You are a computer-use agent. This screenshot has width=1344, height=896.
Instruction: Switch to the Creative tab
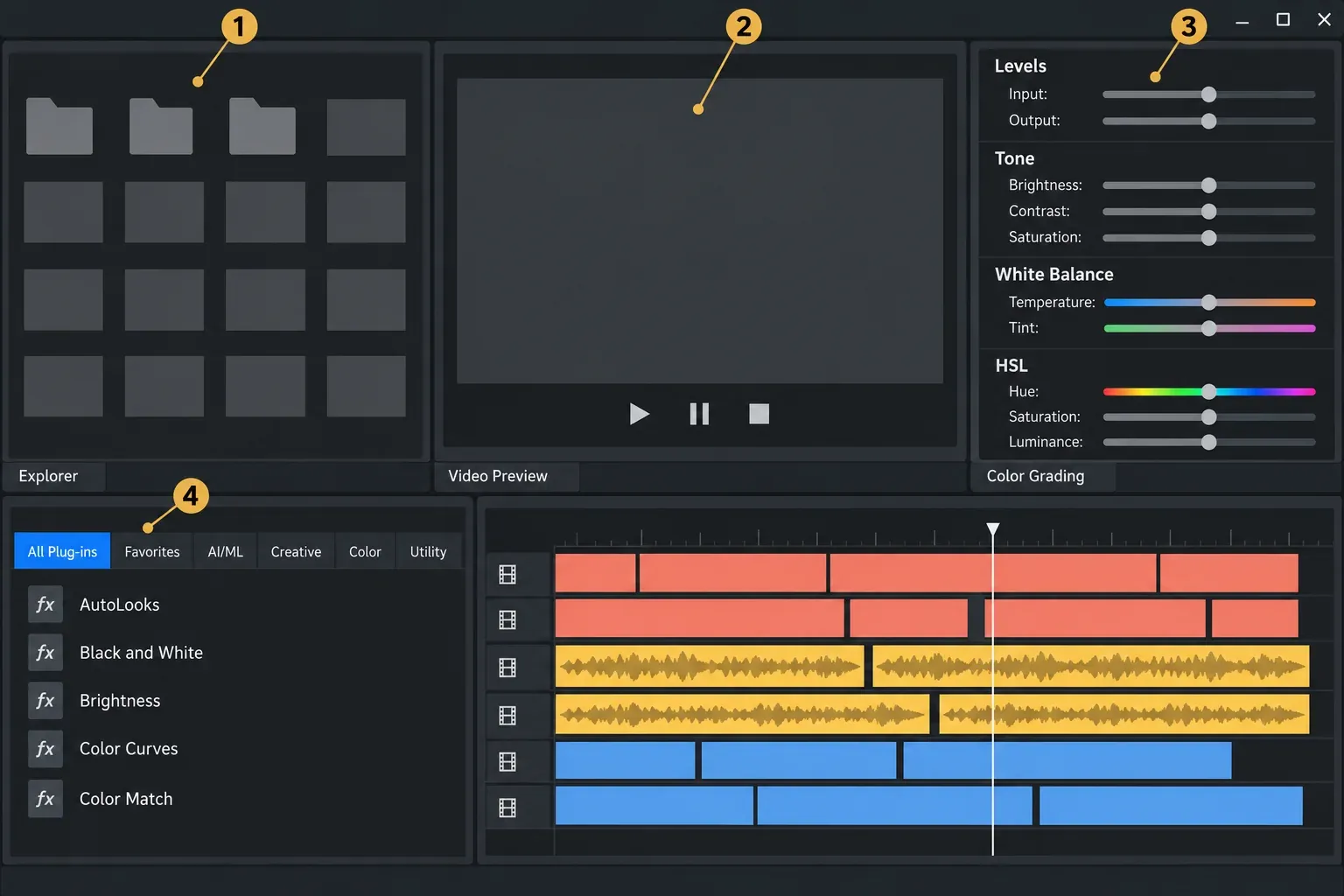pyautogui.click(x=296, y=551)
